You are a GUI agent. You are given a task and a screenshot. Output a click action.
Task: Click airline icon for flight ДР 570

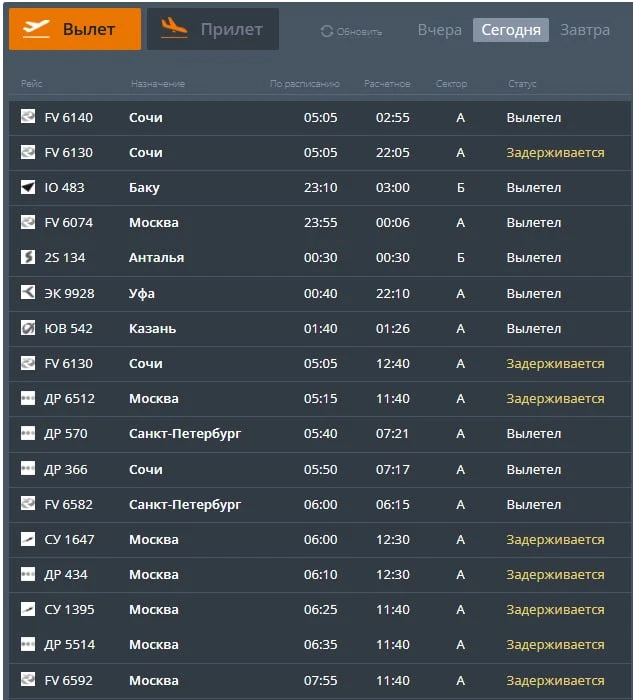(28, 433)
